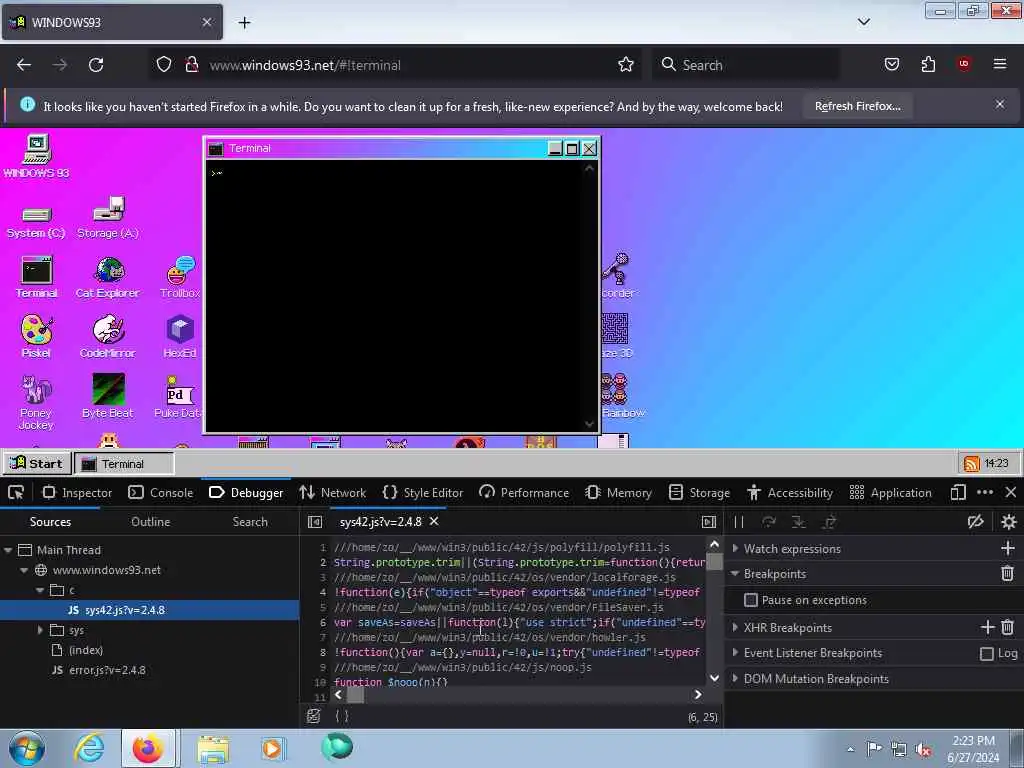Focus the Firefox Search input field
This screenshot has height=768, width=1024.
click(x=746, y=65)
